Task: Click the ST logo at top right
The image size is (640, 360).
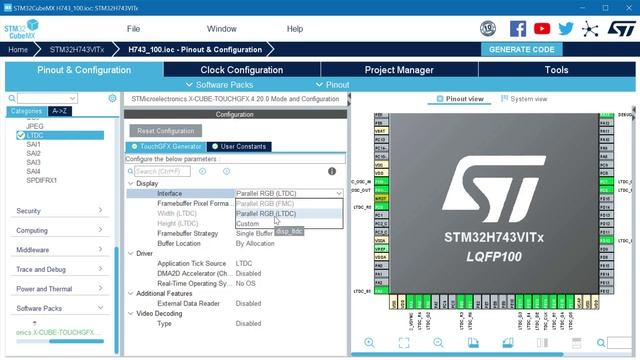Action: (x=621, y=29)
